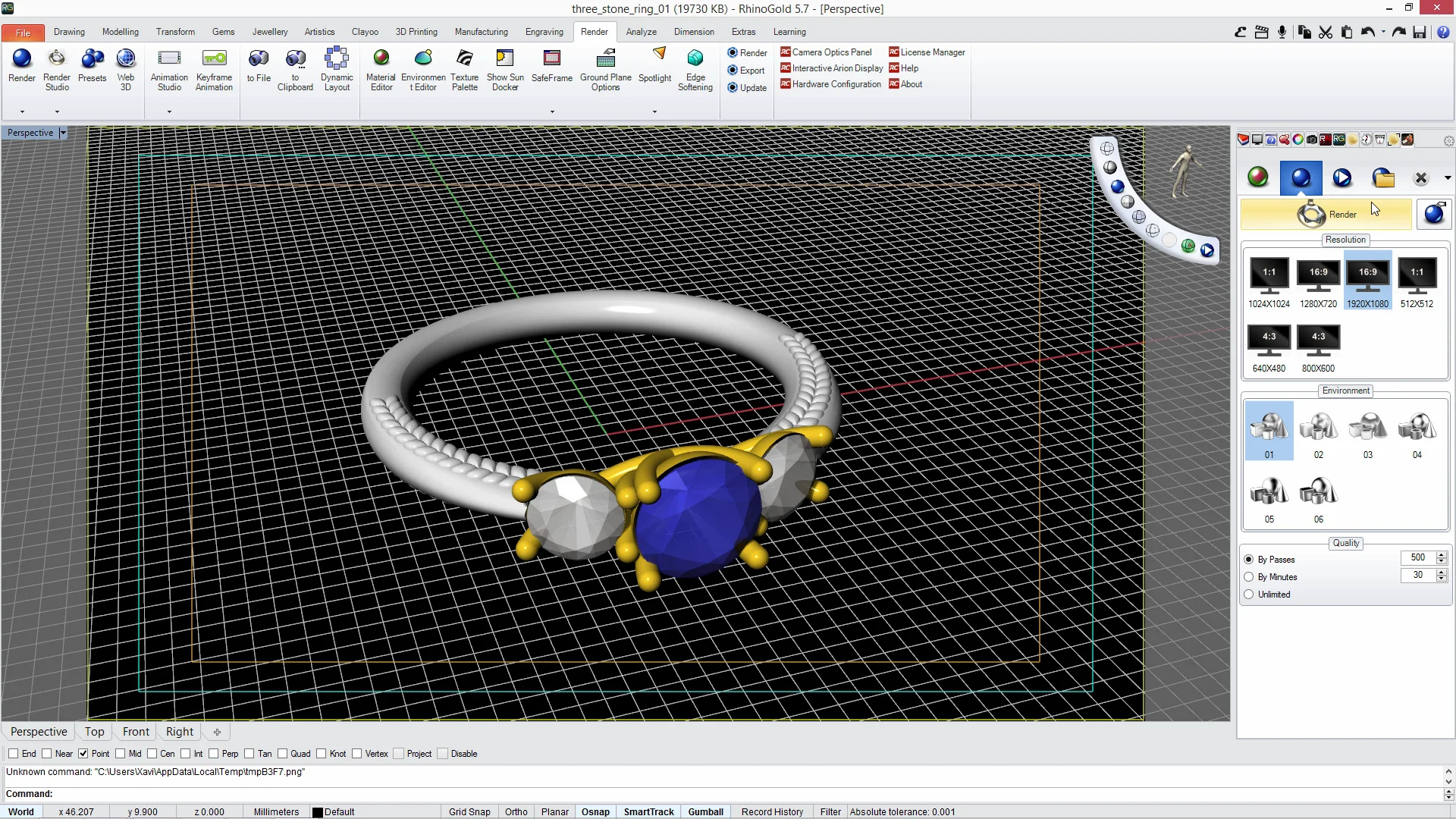Viewport: 1456px width, 819px height.
Task: Uncheck the Point osnap checkbox
Action: 83,754
